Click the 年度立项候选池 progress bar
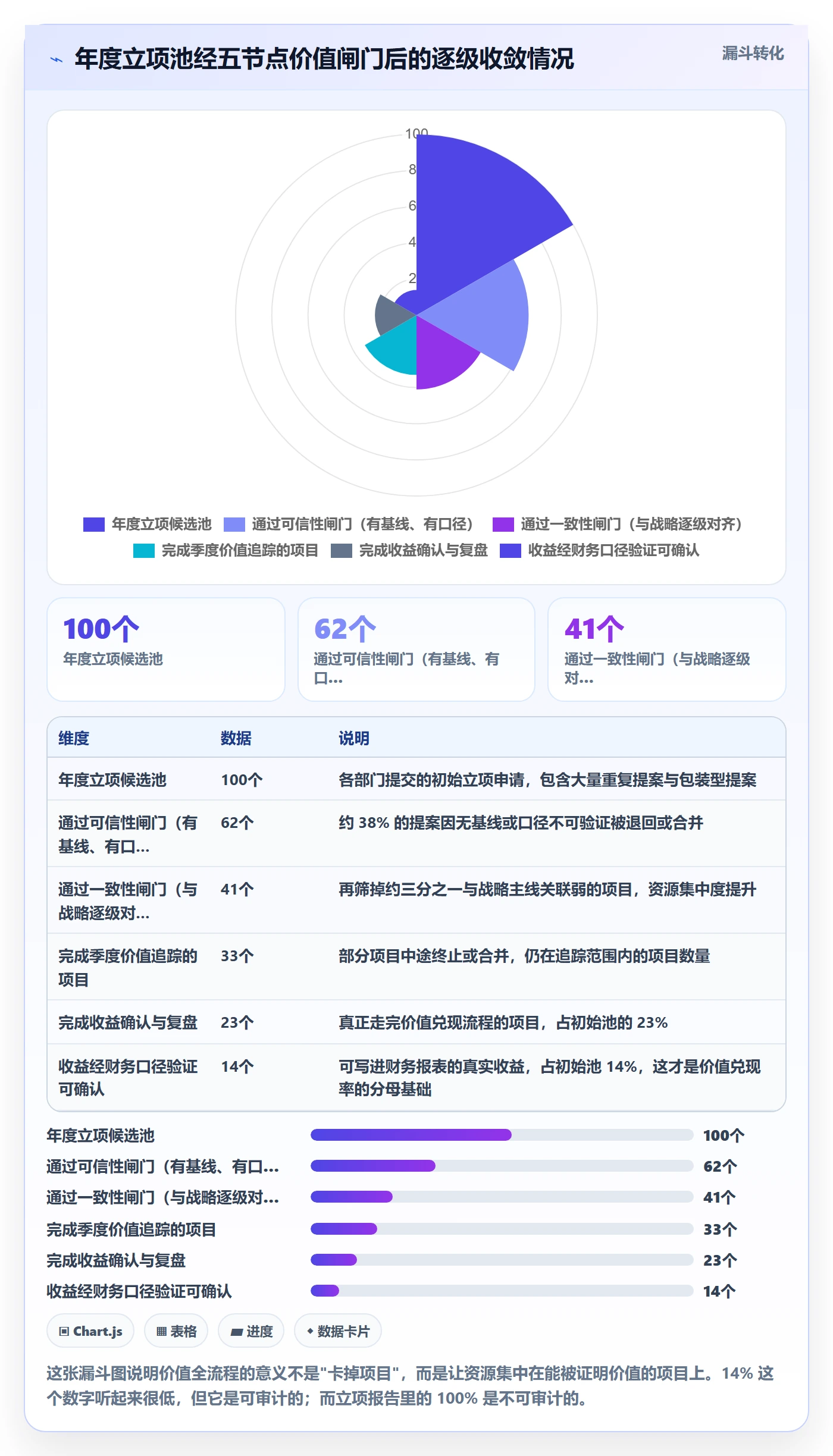Viewport: 833px width, 1456px height. pos(502,1135)
